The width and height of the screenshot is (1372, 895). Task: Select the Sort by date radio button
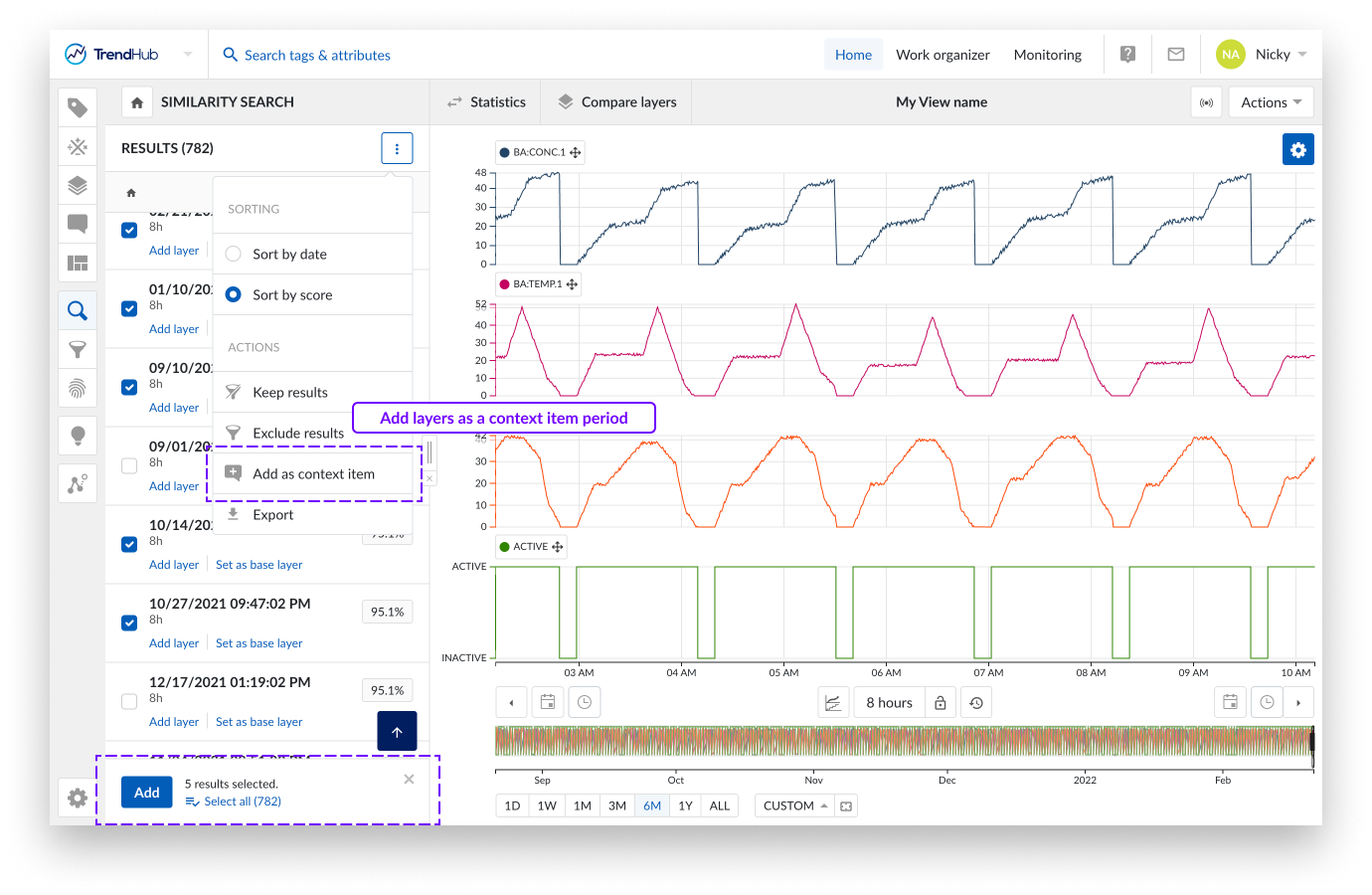point(234,254)
